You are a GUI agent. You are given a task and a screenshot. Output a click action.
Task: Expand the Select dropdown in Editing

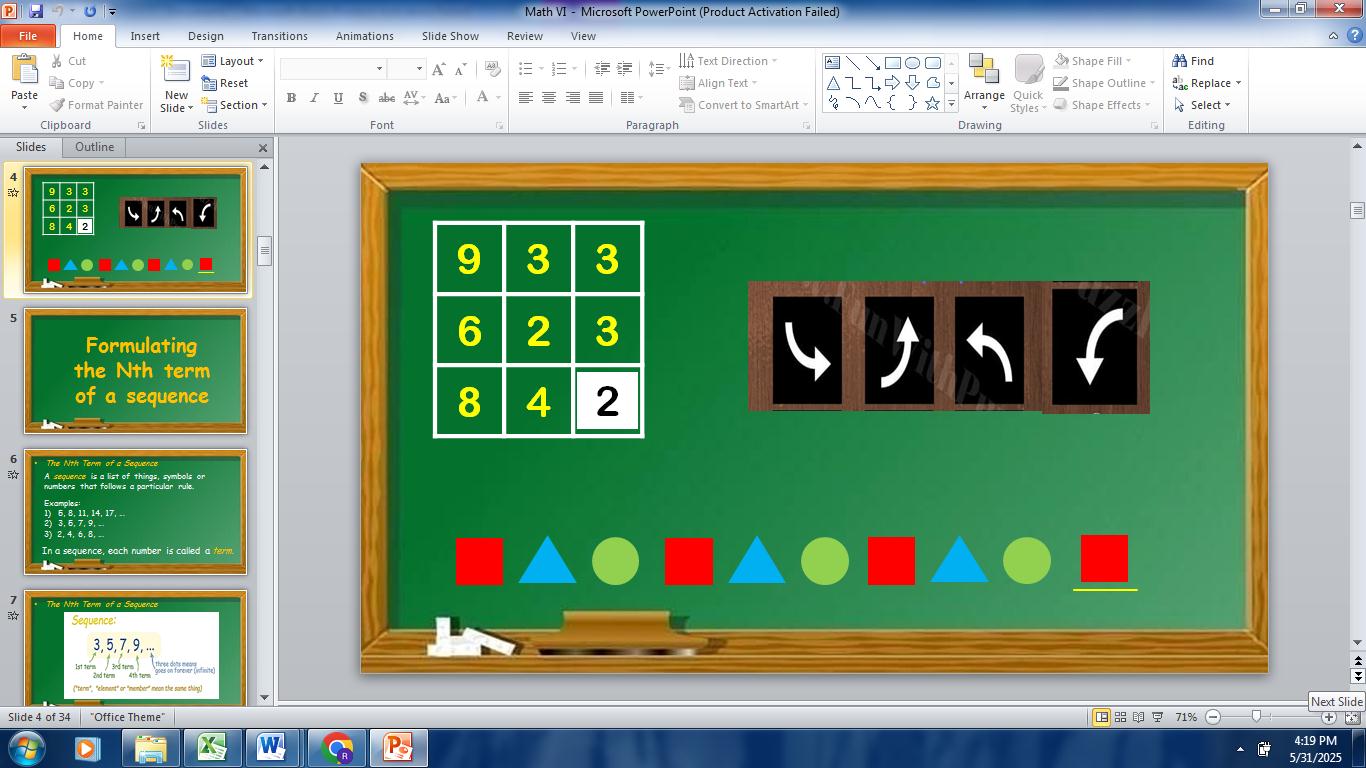1201,105
